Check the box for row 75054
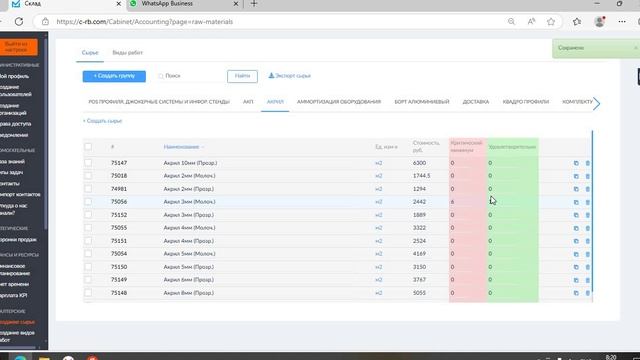The image size is (640, 360). point(88,254)
